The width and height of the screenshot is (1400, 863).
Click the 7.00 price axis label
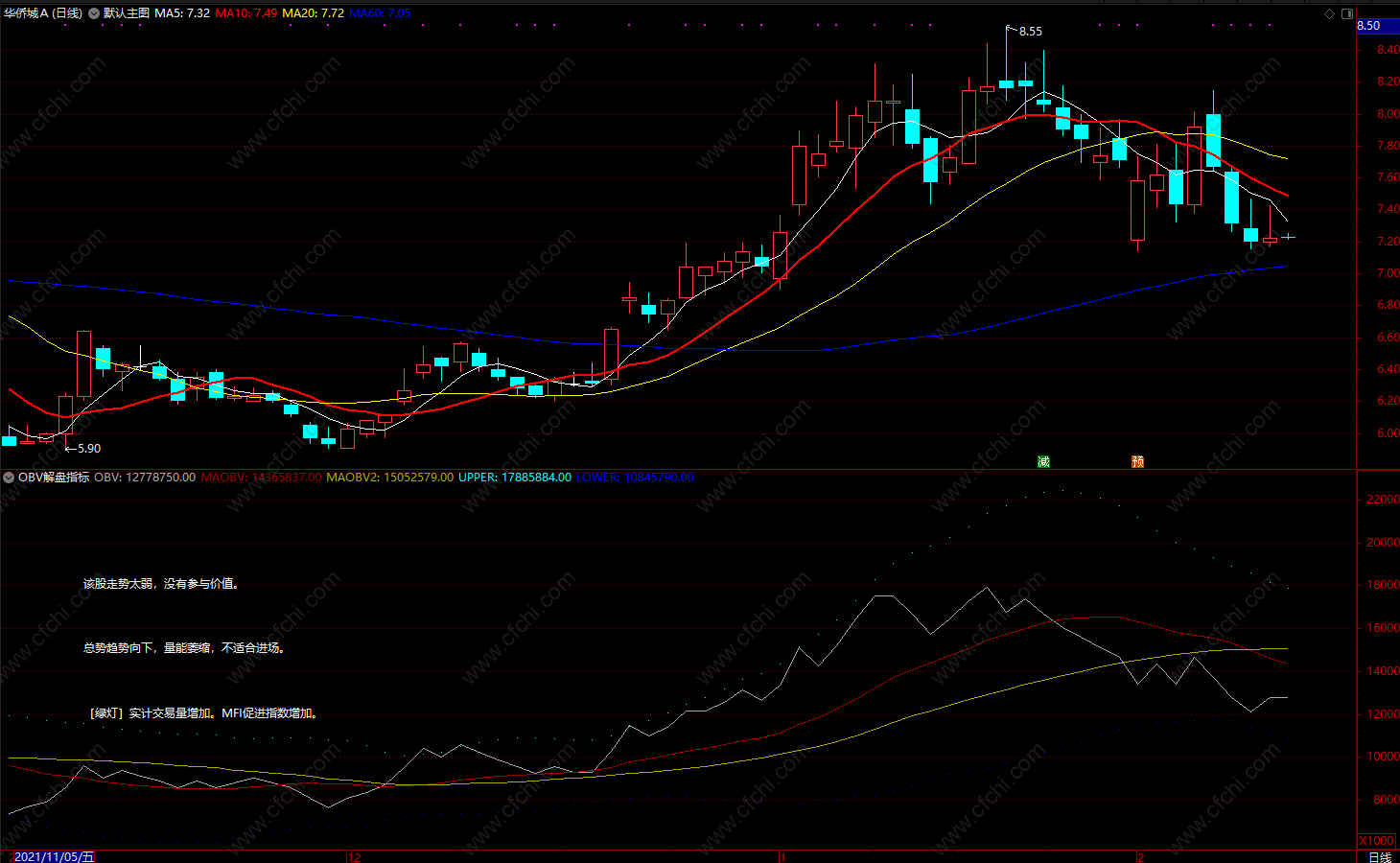click(1388, 273)
